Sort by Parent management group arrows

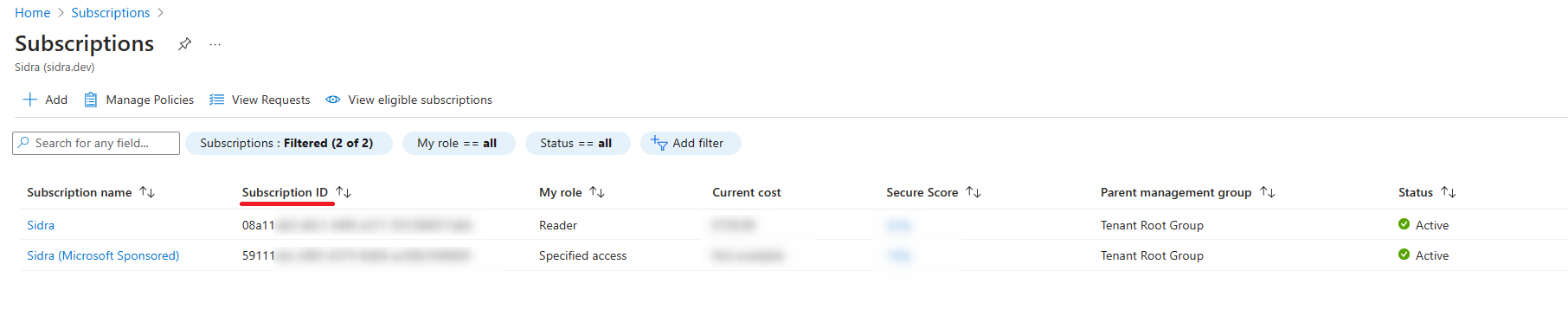click(x=1268, y=192)
